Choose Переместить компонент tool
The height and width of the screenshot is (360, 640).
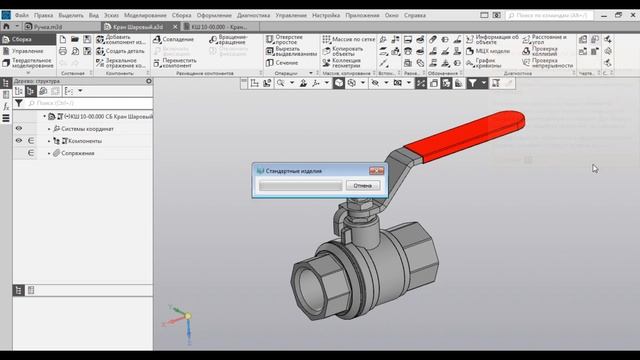coord(175,63)
